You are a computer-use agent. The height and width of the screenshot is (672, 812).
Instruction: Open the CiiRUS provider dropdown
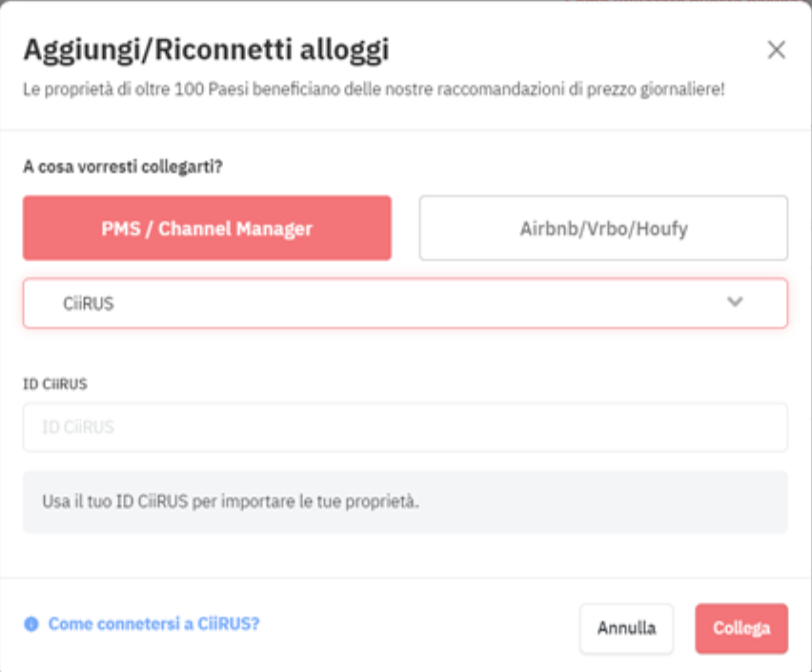(405, 303)
